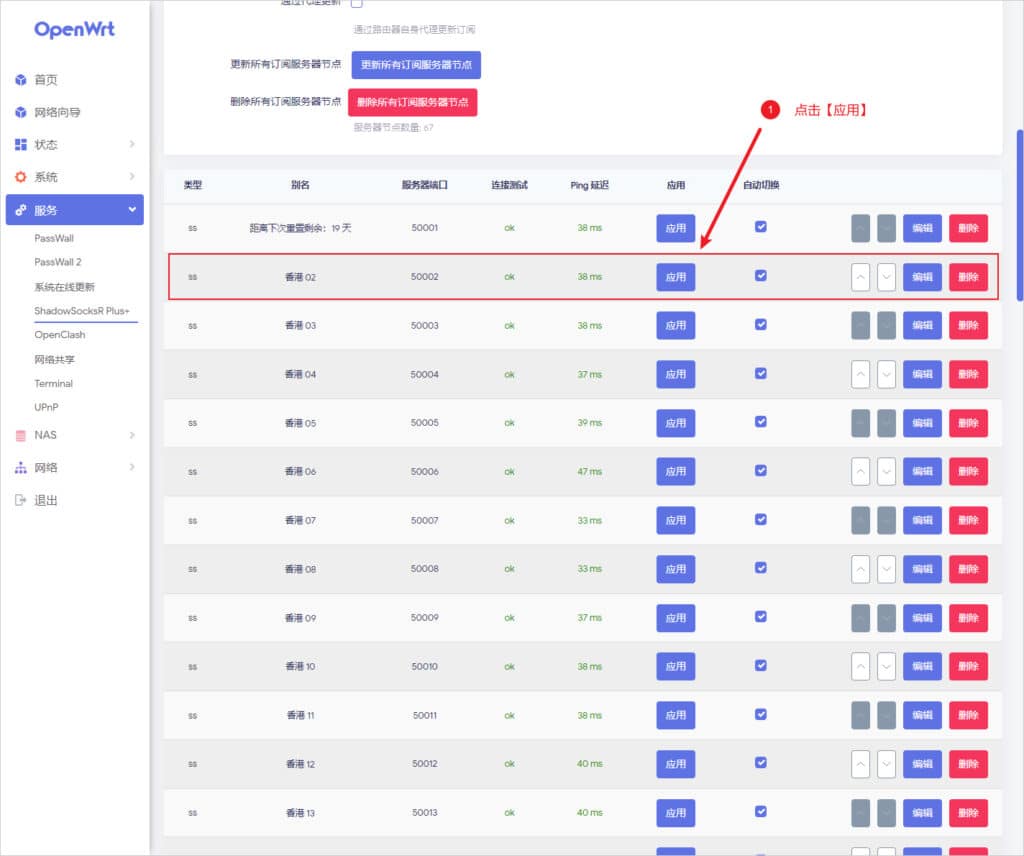Click red 删除所有订阅服务器节点 button
This screenshot has height=856, width=1024.
click(412, 102)
